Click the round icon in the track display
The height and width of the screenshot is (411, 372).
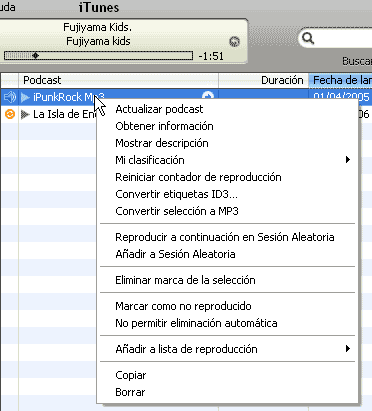[235, 41]
